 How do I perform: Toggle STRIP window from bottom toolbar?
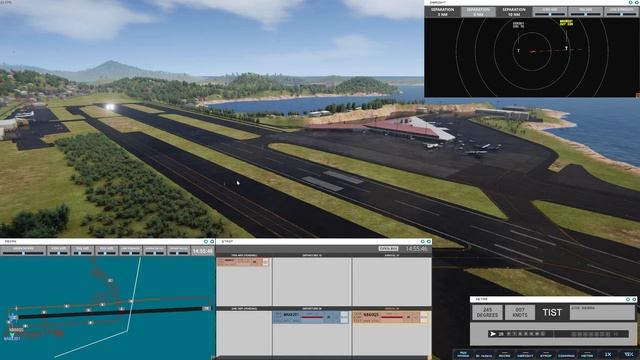click(546, 355)
